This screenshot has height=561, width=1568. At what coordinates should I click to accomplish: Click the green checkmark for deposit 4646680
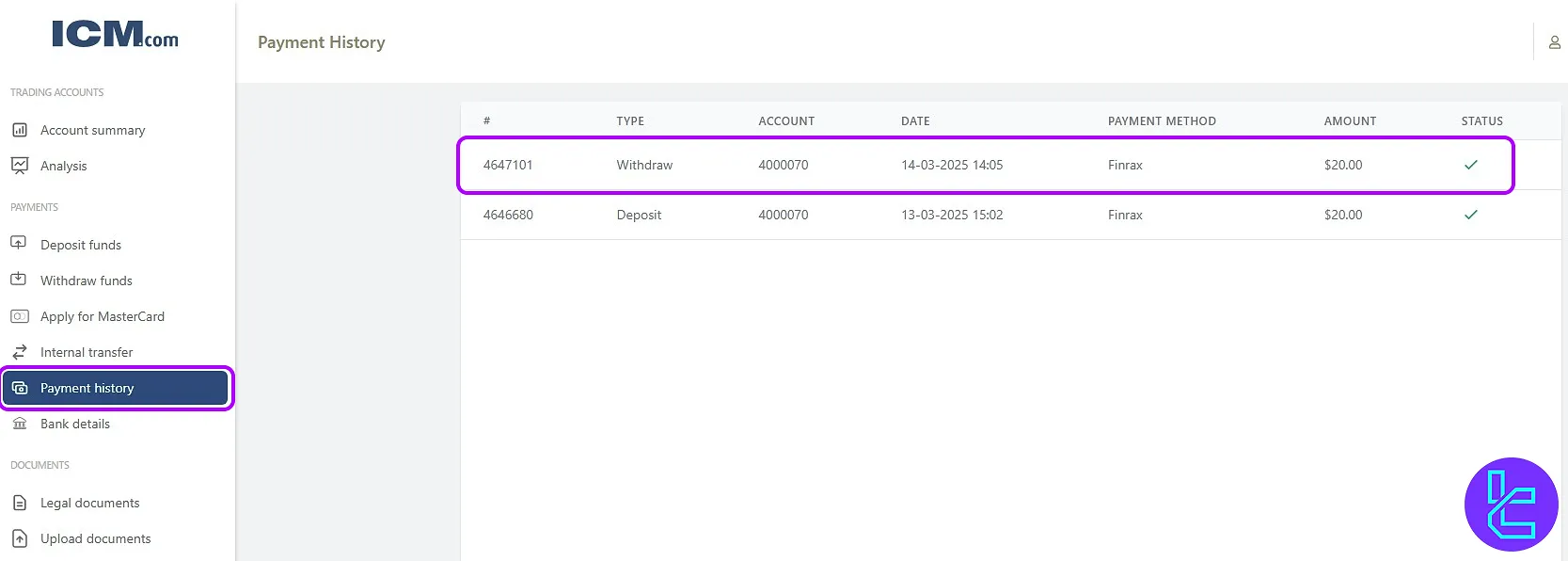point(1471,215)
